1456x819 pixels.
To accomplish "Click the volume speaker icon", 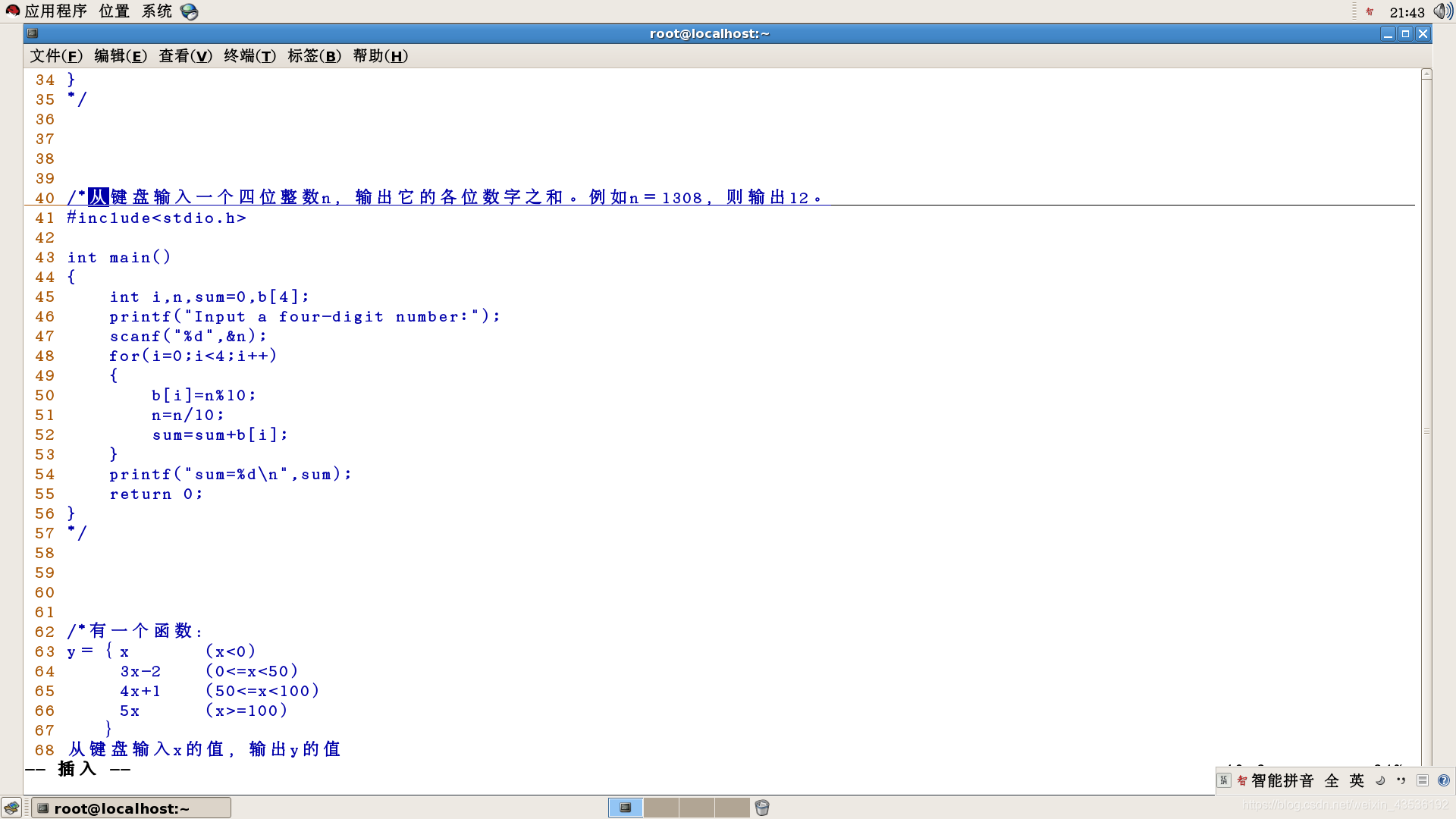I will [x=1442, y=12].
